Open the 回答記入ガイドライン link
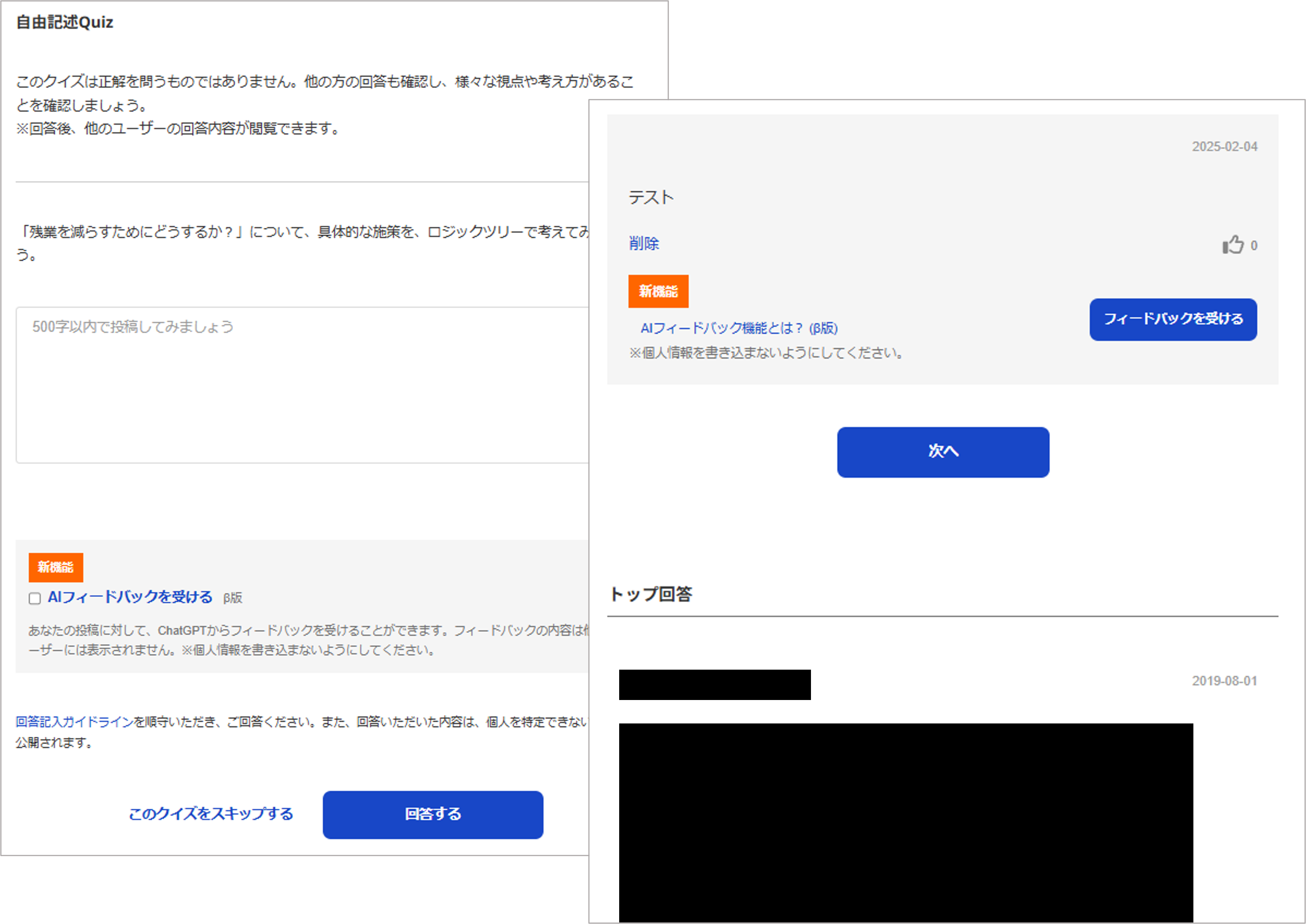1306x924 pixels. tap(74, 722)
